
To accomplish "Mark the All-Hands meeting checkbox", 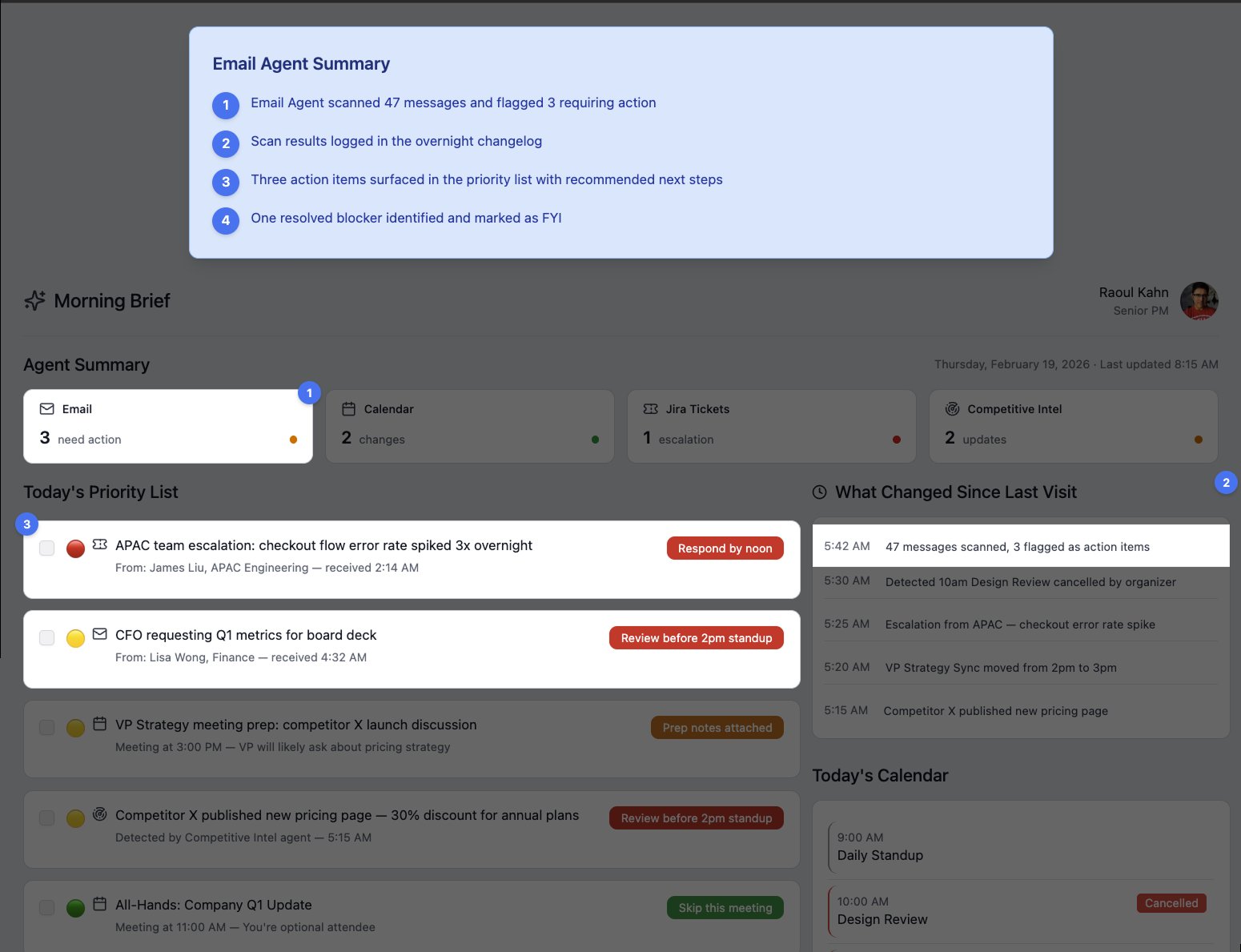I will [x=46, y=907].
